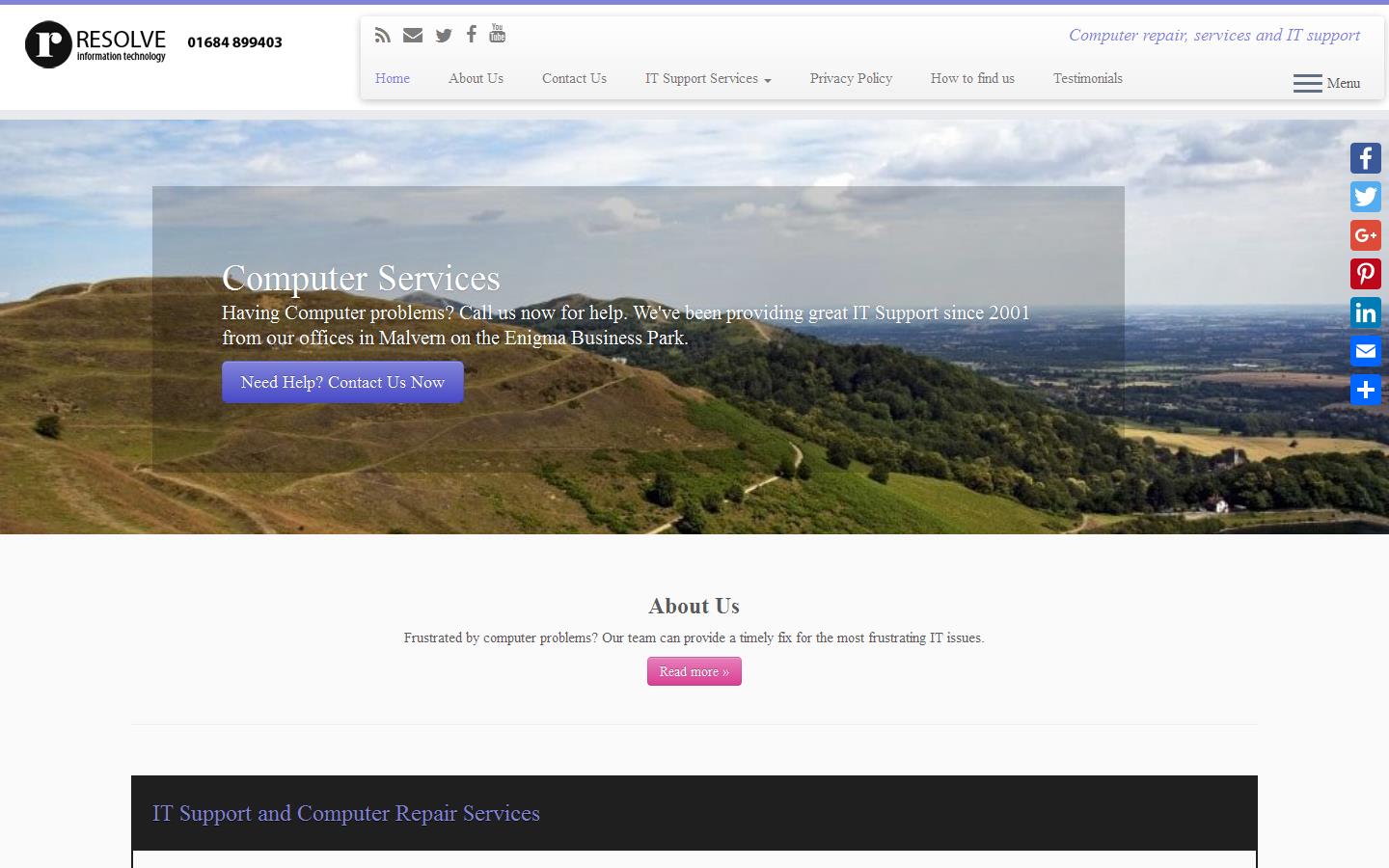Select Privacy Policy in the navigation bar
Viewport: 1389px width, 868px height.
click(851, 79)
